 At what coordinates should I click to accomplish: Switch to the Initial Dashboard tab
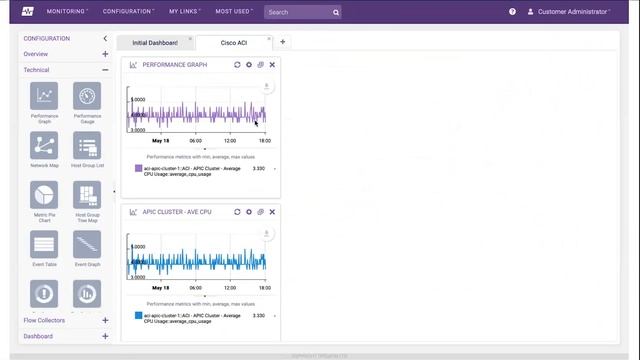(x=155, y=43)
